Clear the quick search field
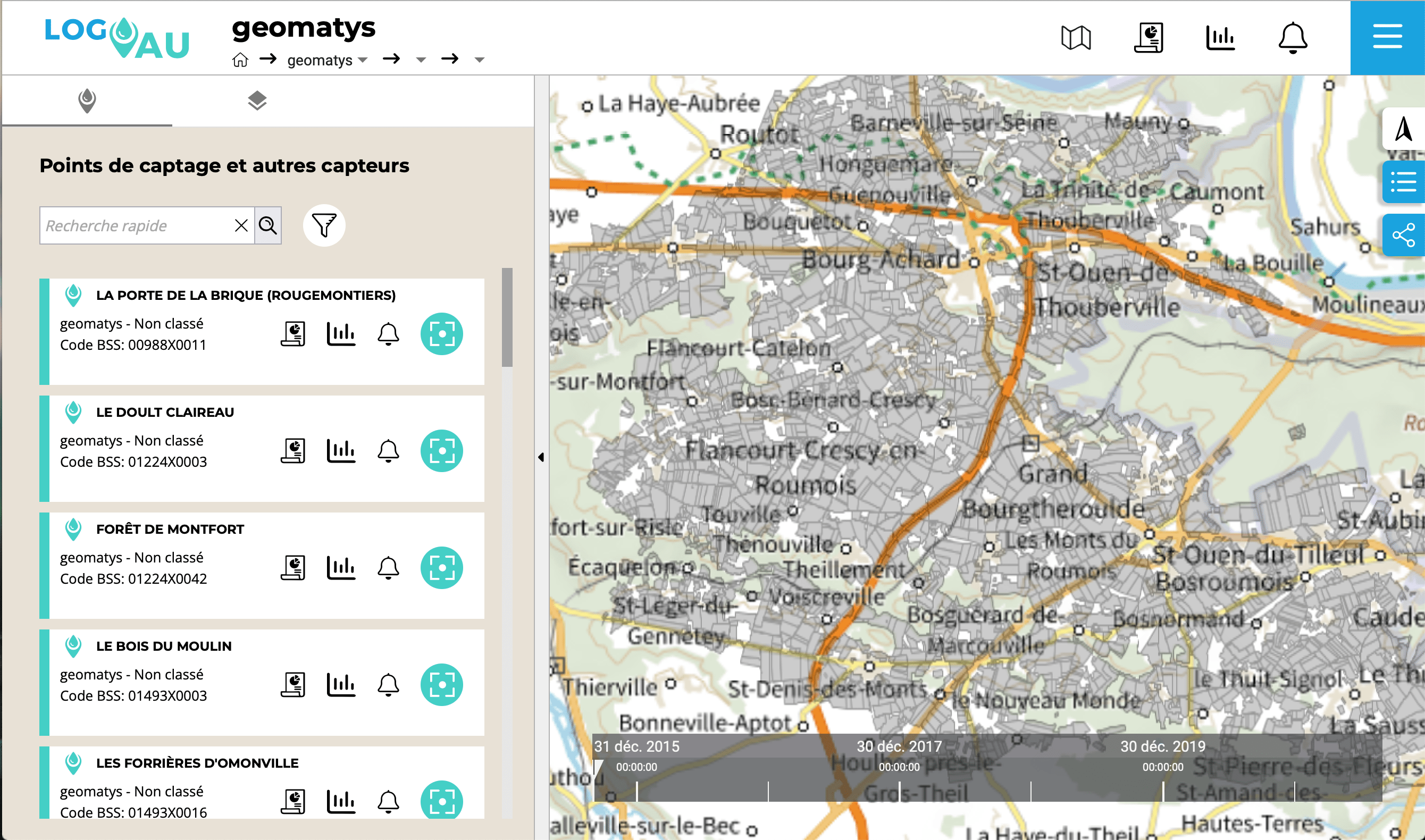1425x840 pixels. pyautogui.click(x=241, y=225)
